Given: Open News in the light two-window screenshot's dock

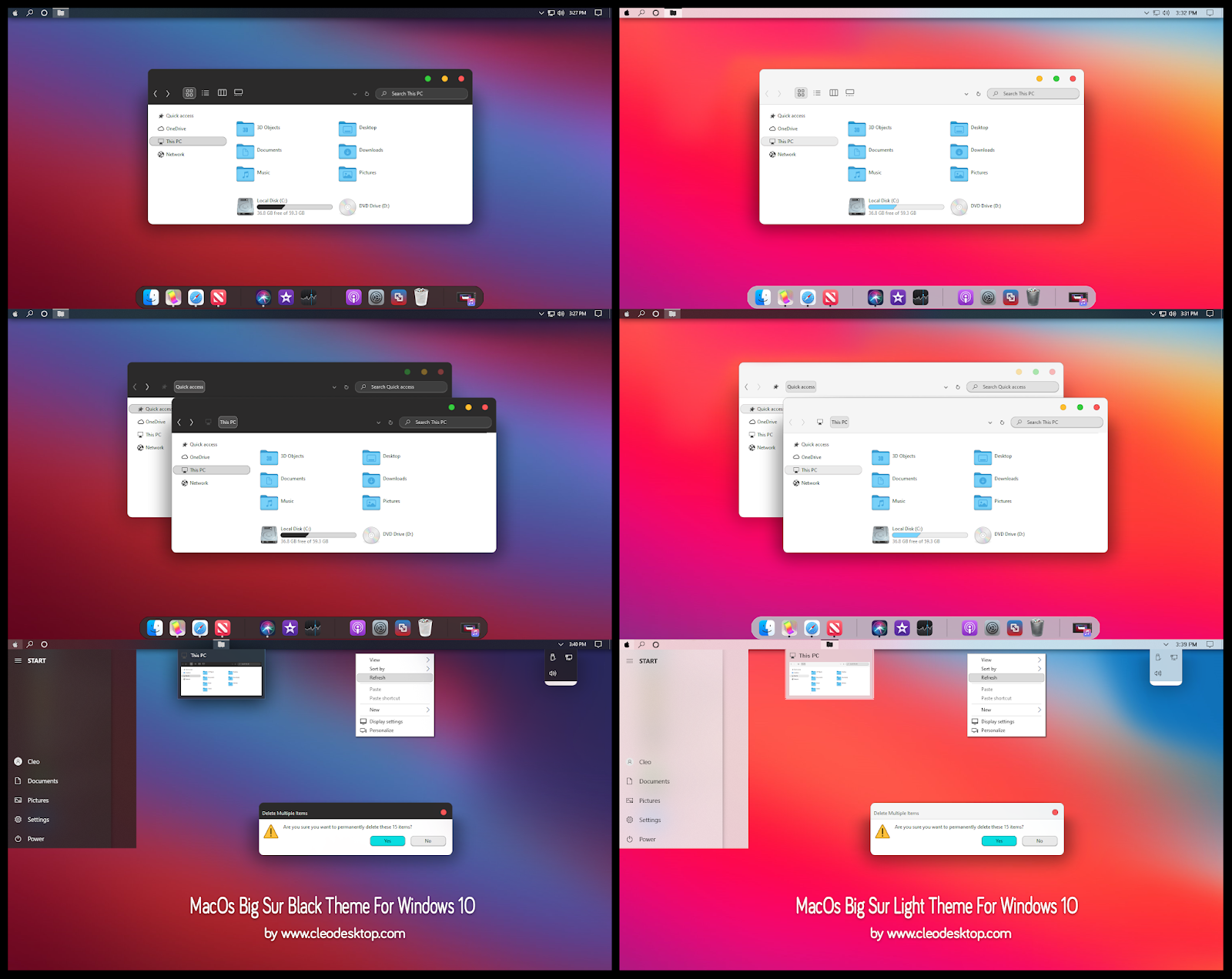Looking at the screenshot, I should click(x=835, y=628).
